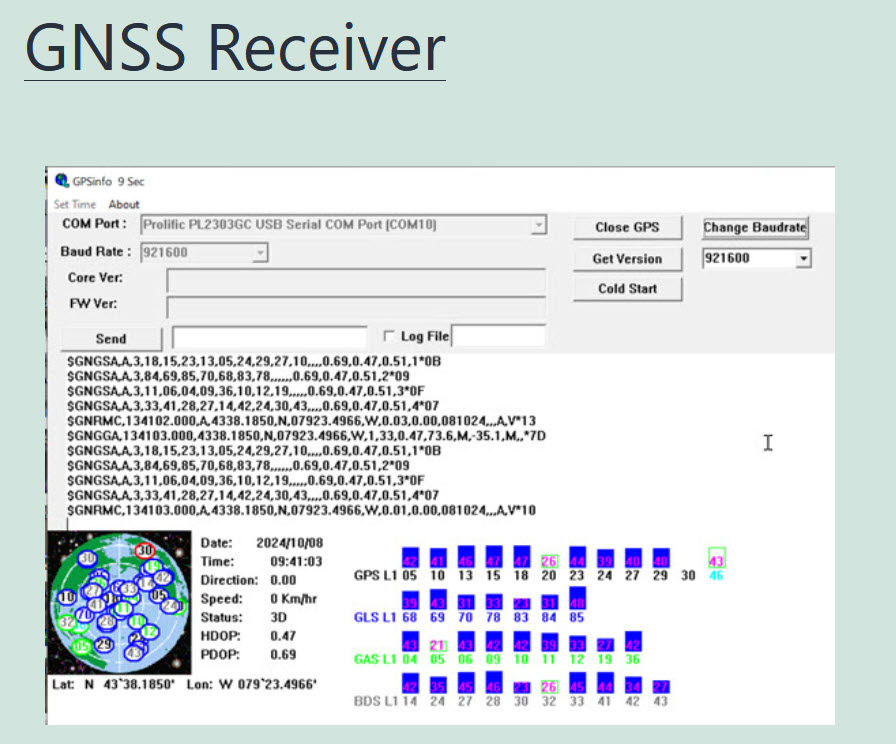Screen dimensions: 896x744
Task: Open the Set Time menu
Action: [75, 204]
